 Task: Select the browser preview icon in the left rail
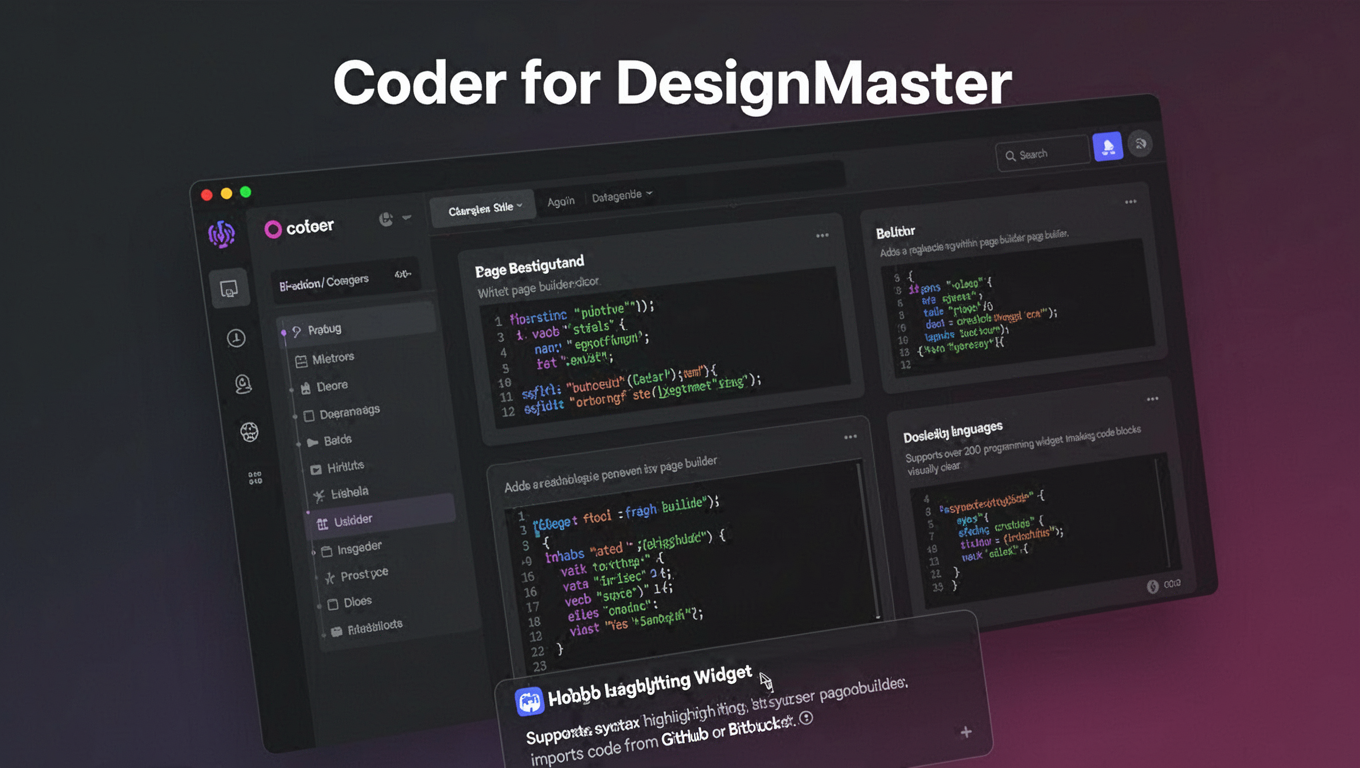pyautogui.click(x=231, y=288)
